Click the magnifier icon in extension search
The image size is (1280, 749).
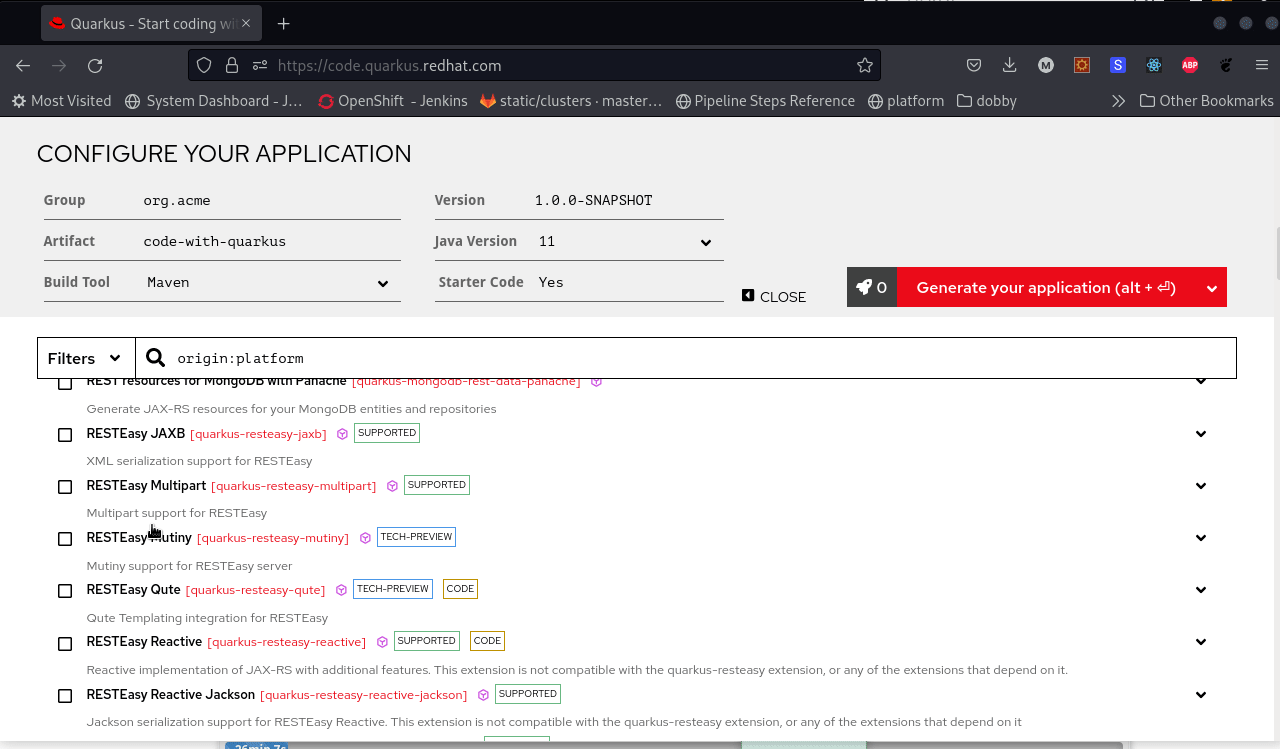(x=155, y=358)
